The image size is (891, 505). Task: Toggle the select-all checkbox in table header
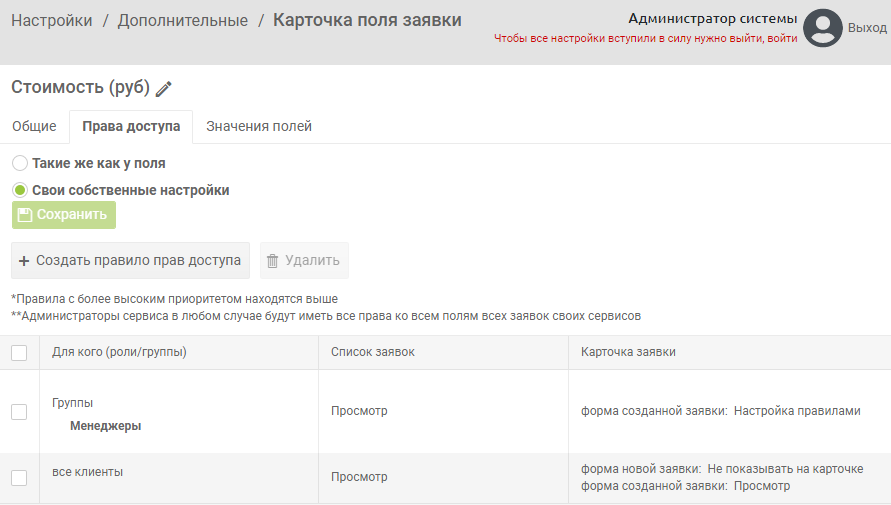point(19,352)
